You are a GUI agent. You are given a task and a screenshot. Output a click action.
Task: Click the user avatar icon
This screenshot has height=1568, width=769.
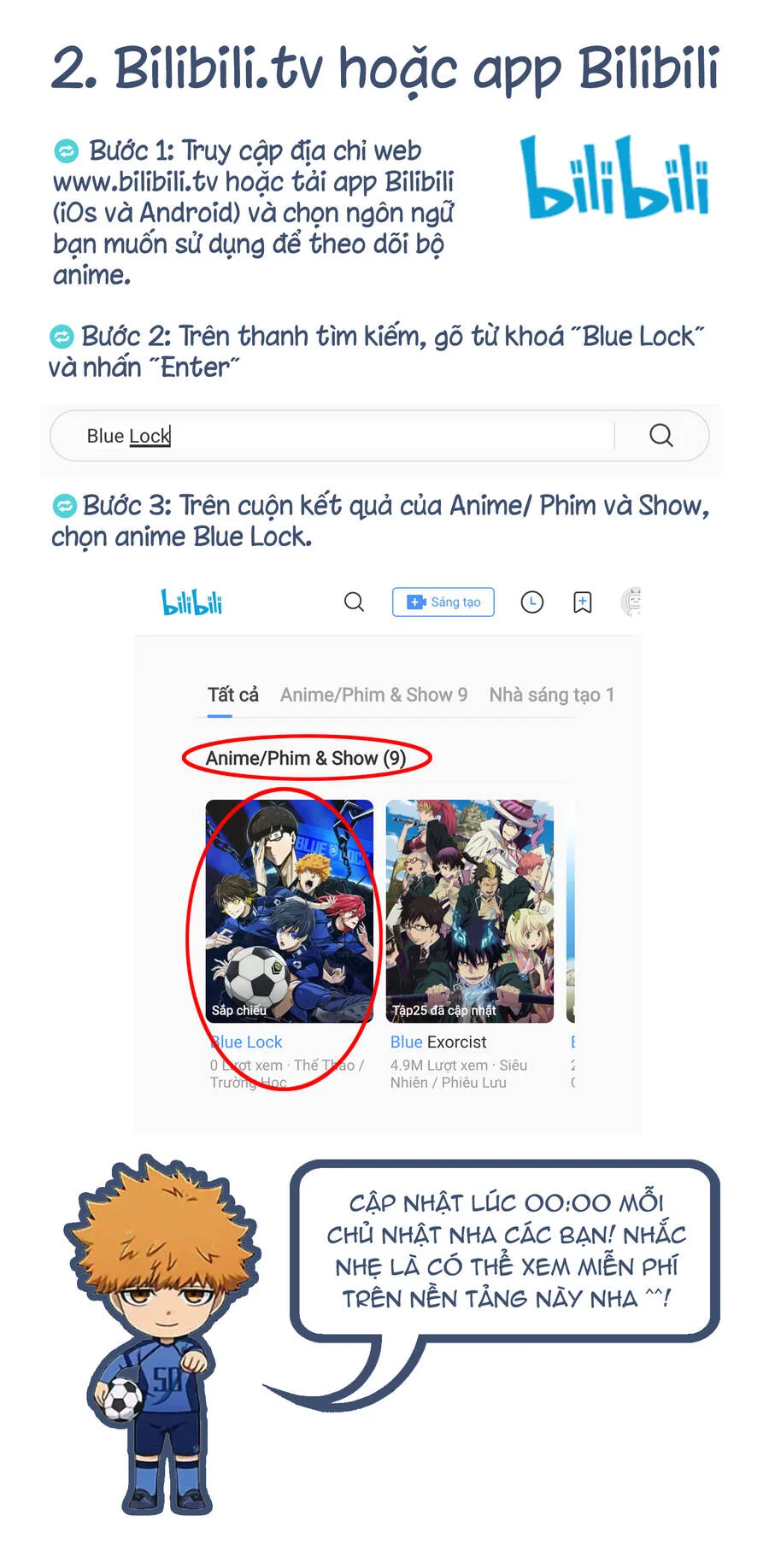631,602
